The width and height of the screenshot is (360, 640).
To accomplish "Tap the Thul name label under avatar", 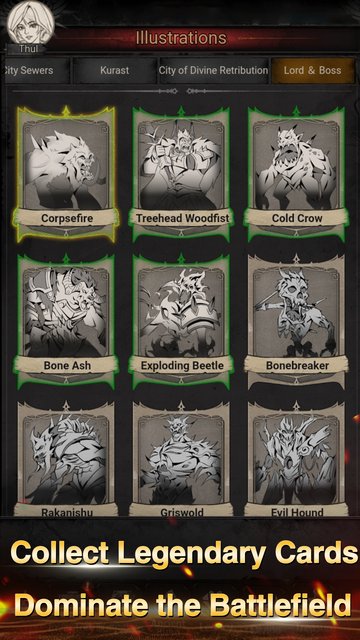I will tap(28, 49).
